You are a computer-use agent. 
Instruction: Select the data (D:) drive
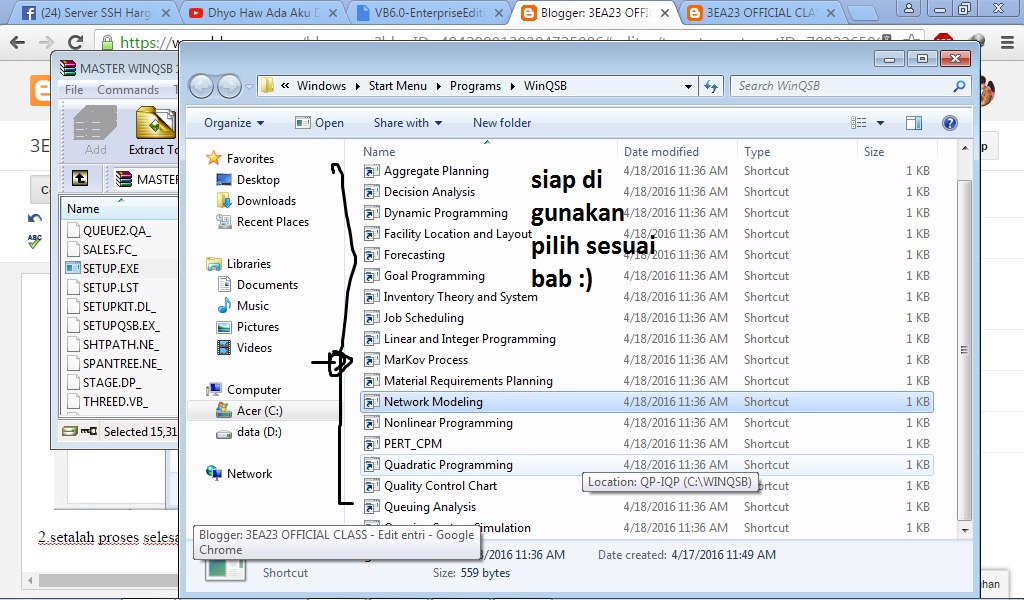[259, 432]
